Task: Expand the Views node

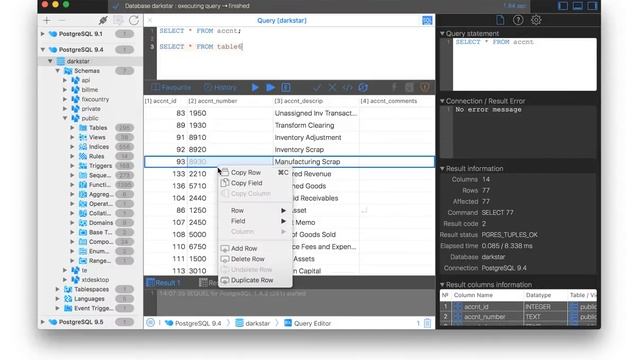Action: [x=72, y=137]
